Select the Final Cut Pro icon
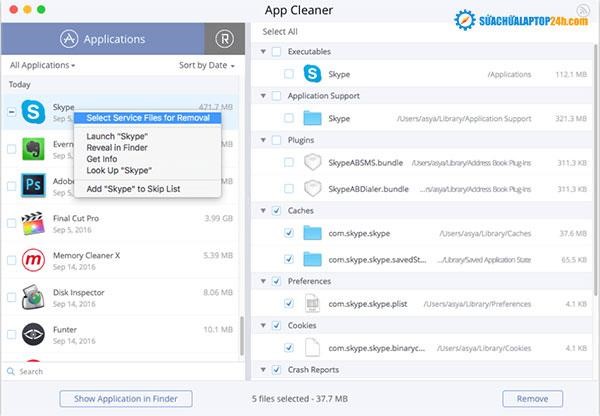 tap(35, 222)
